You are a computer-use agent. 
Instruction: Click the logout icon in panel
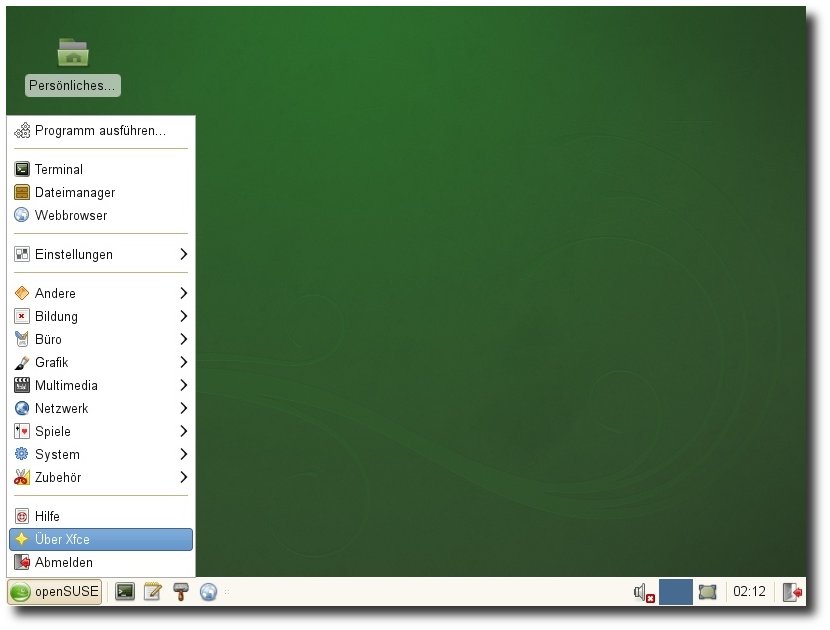(x=792, y=592)
